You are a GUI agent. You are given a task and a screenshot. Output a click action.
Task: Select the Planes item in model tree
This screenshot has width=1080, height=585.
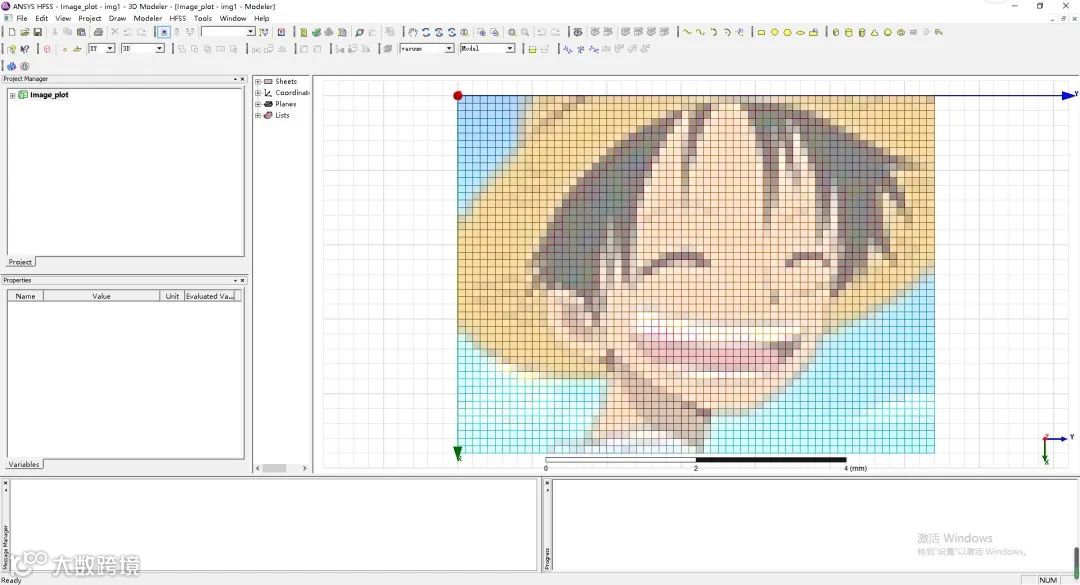coord(285,104)
